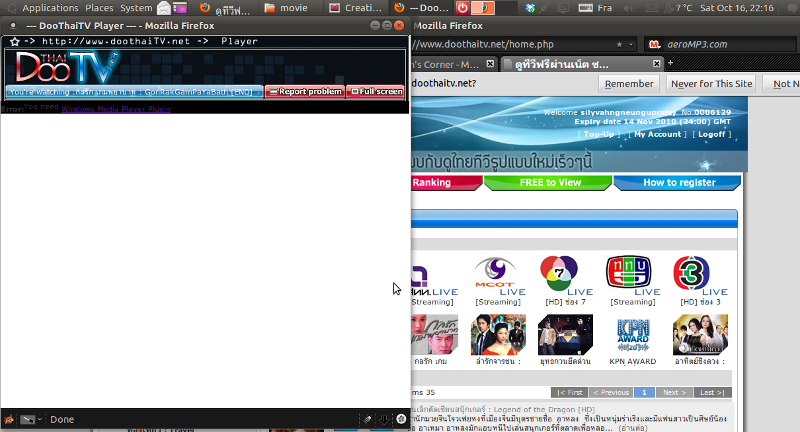Select the FREE to View tab
This screenshot has height=432, width=800.
coord(548,183)
